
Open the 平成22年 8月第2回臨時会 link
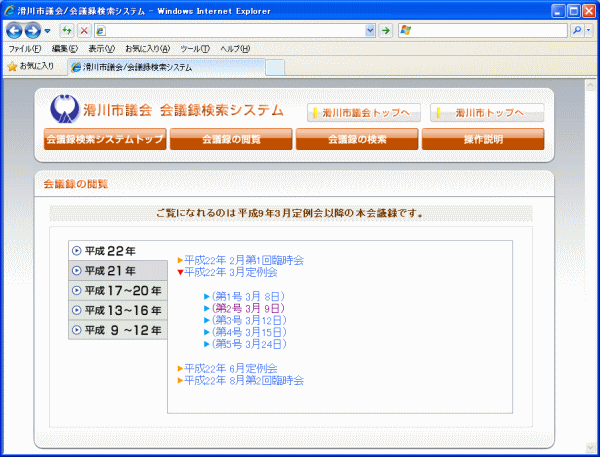pos(244,380)
